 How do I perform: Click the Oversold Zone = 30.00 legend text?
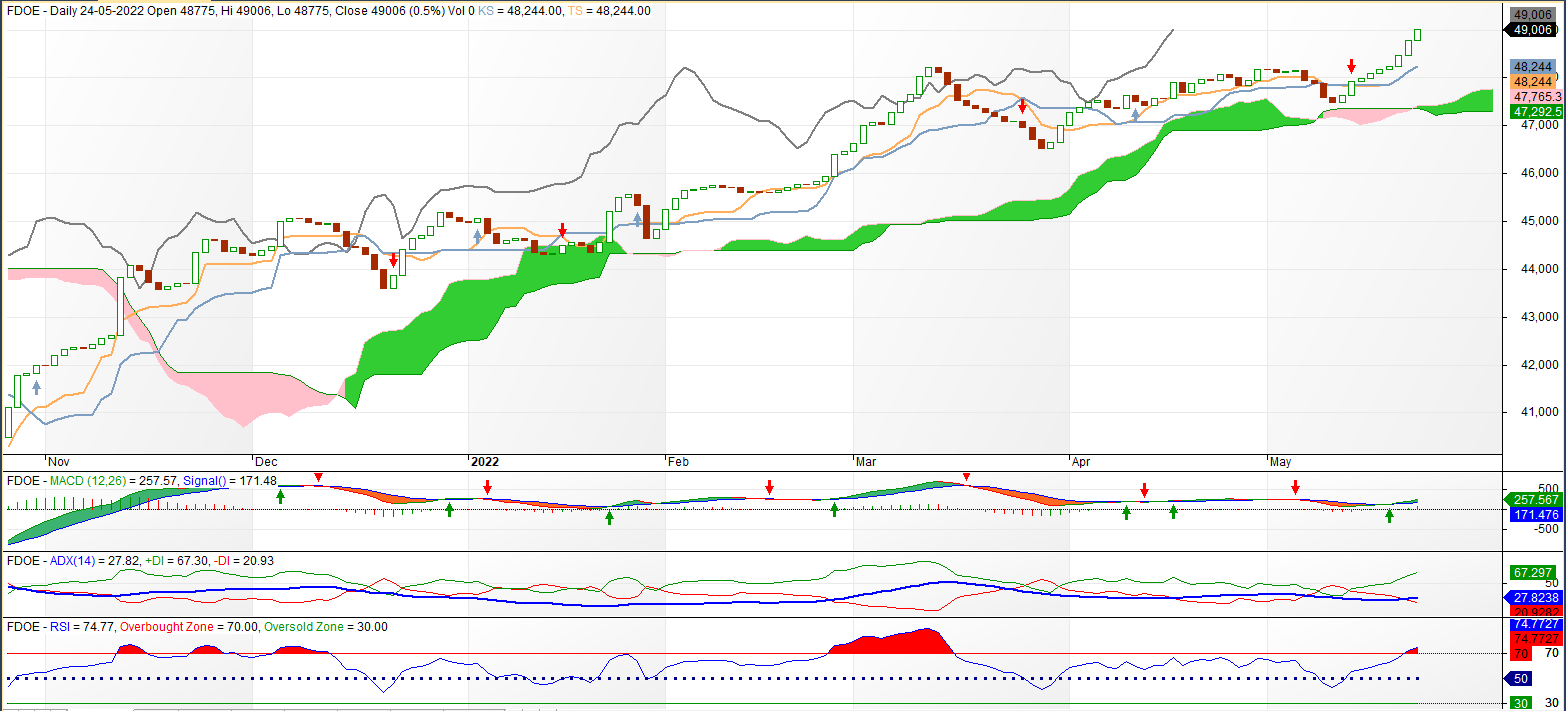325,627
